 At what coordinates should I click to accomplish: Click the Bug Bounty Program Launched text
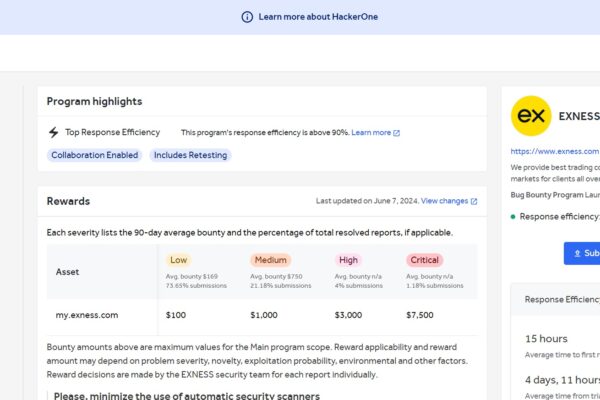click(555, 195)
